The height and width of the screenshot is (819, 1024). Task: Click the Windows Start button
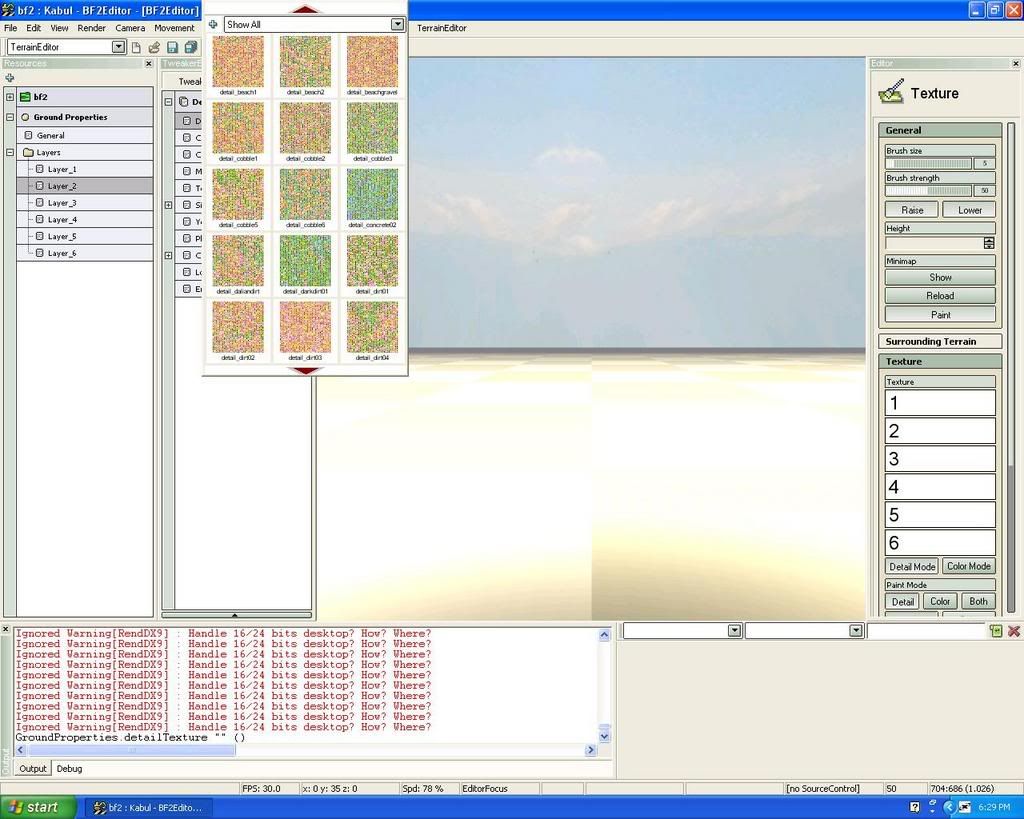tap(38, 807)
